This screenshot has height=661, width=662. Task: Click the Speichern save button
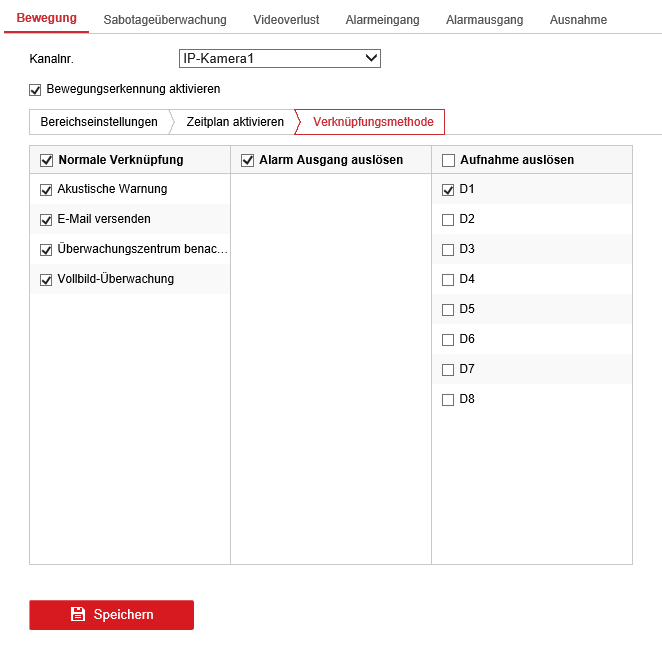[111, 615]
